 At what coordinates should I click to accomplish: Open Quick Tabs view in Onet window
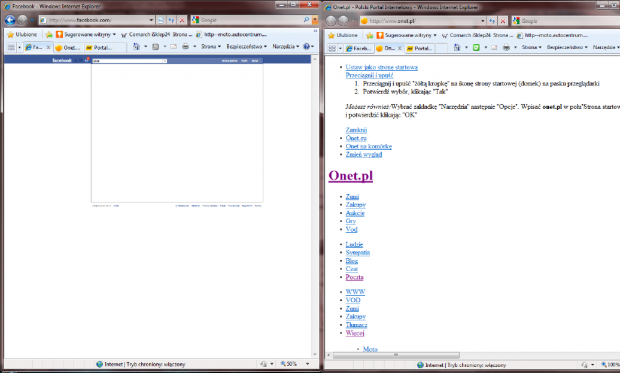(x=332, y=48)
